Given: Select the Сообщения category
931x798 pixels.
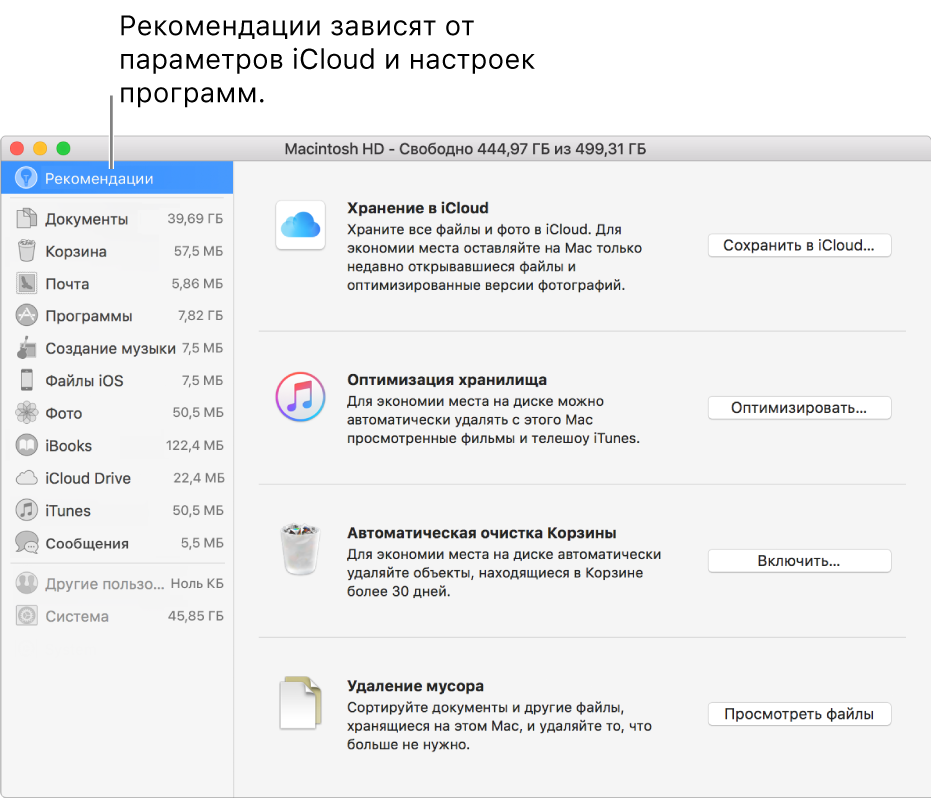Looking at the screenshot, I should (117, 543).
